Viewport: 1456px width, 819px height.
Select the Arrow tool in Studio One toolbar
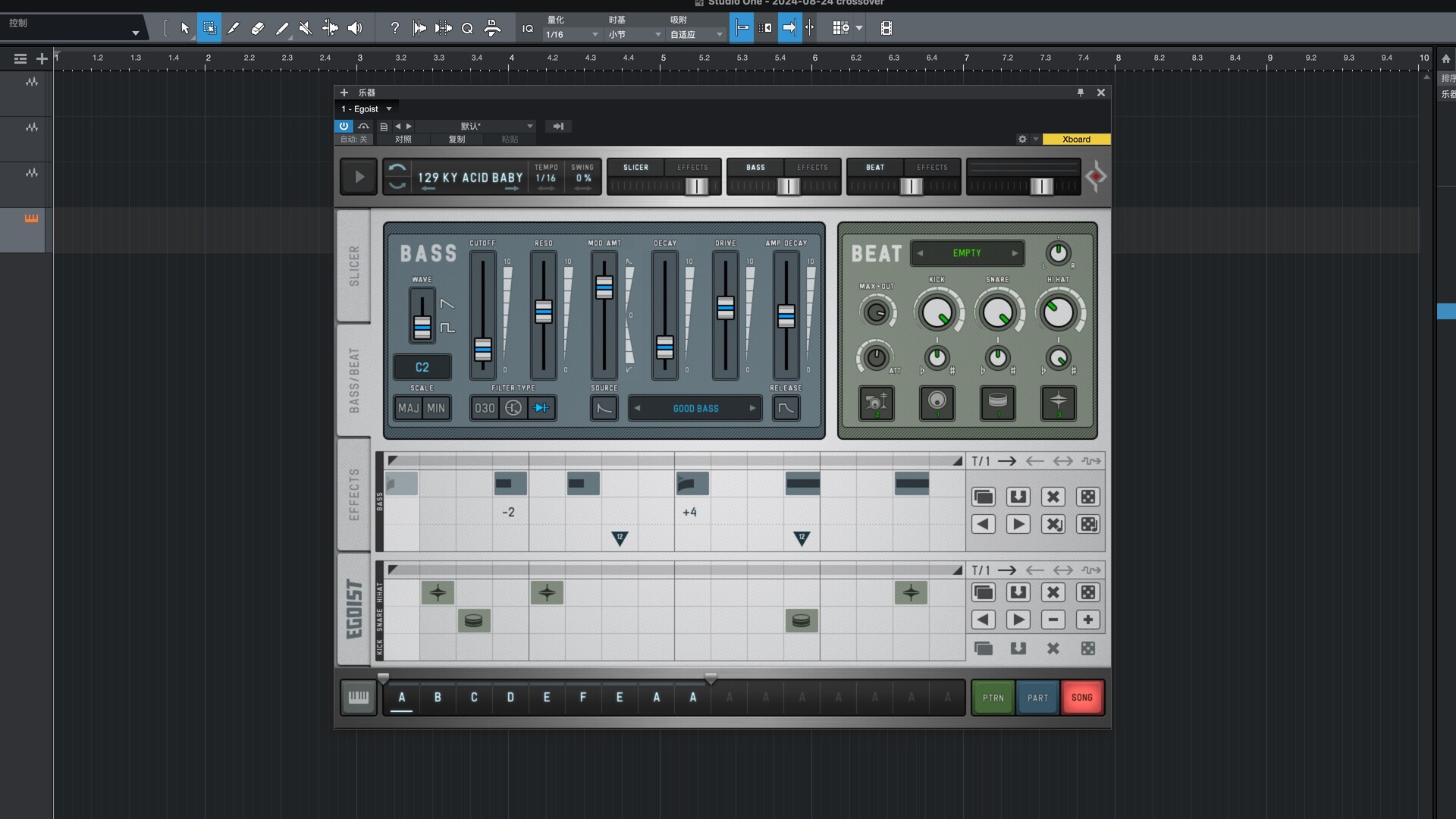(185, 28)
